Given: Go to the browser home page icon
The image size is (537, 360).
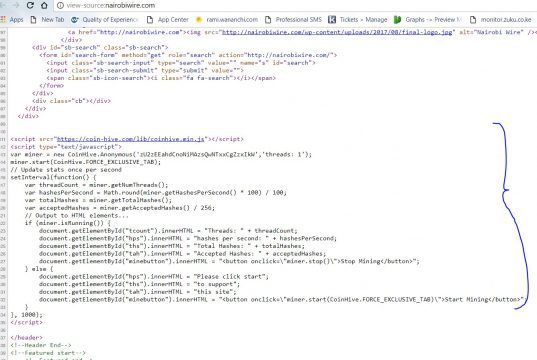Looking at the screenshot, I should [44, 5].
